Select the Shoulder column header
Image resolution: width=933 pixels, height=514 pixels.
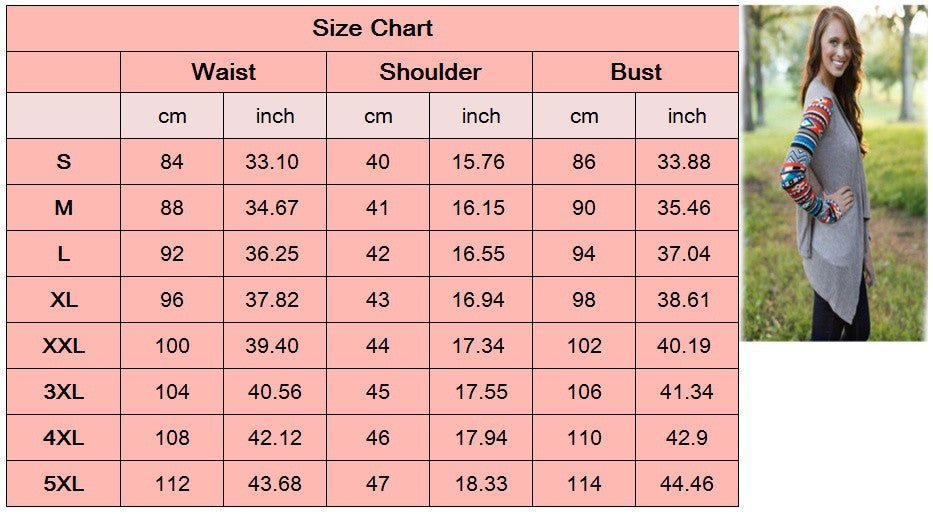click(430, 72)
